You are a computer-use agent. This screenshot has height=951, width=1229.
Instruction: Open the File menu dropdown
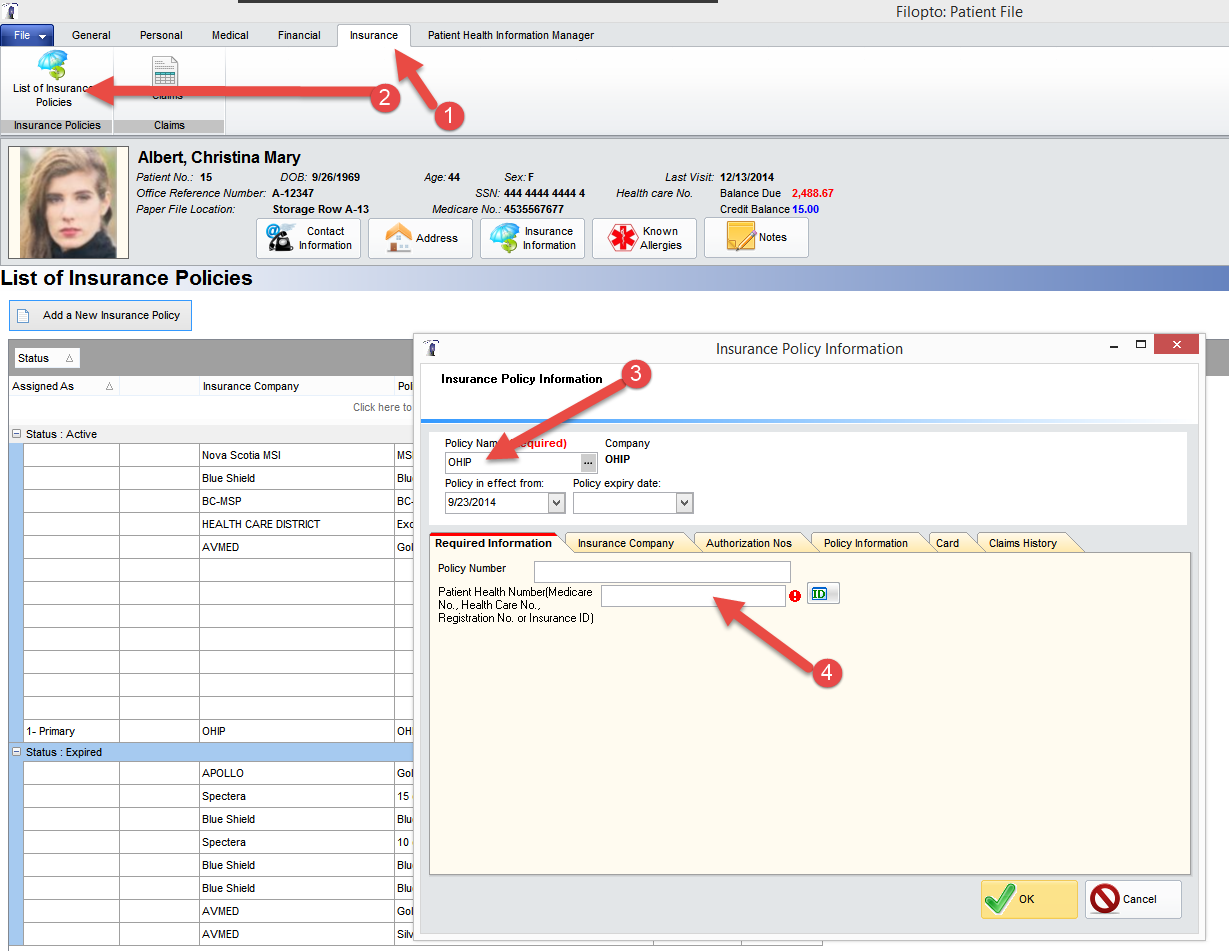pyautogui.click(x=28, y=36)
